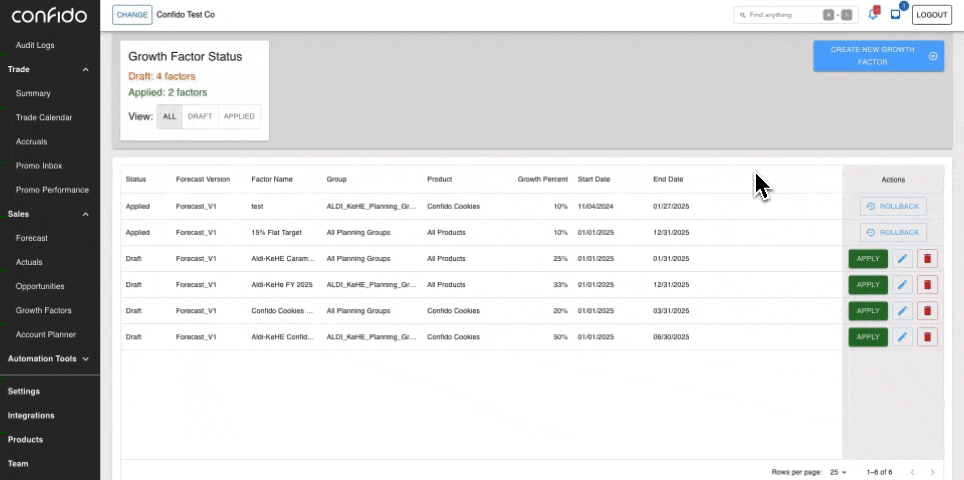Sort by Status column header
The image size is (964, 480).
pyautogui.click(x=135, y=179)
